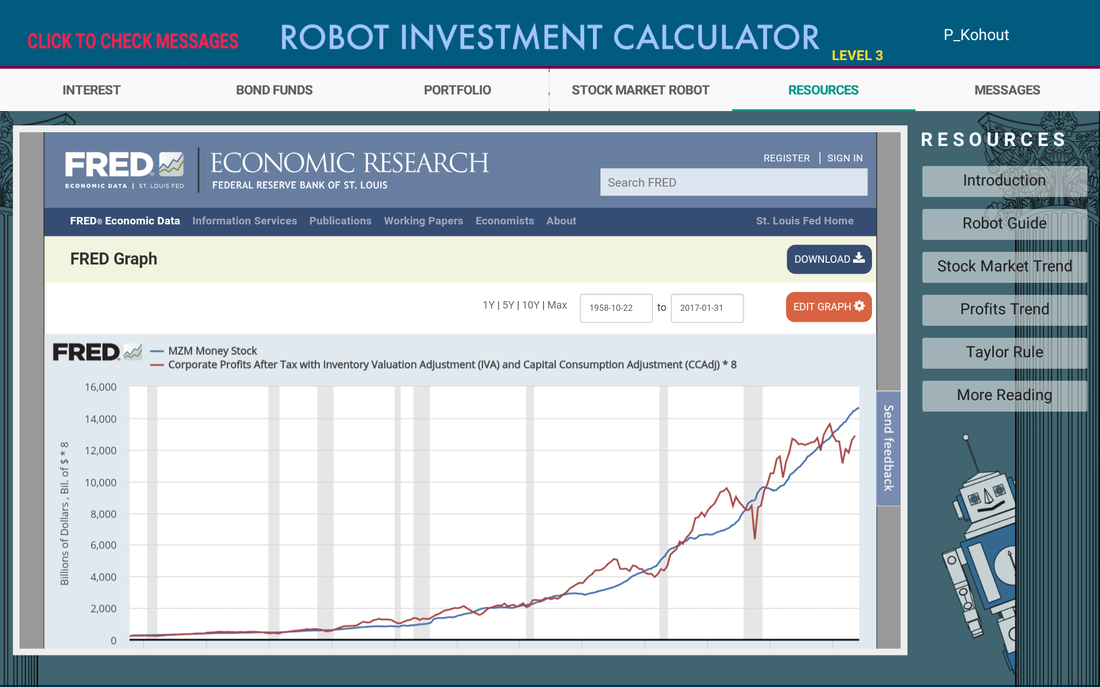Click the MZM Money Stock legend entry

click(x=204, y=351)
